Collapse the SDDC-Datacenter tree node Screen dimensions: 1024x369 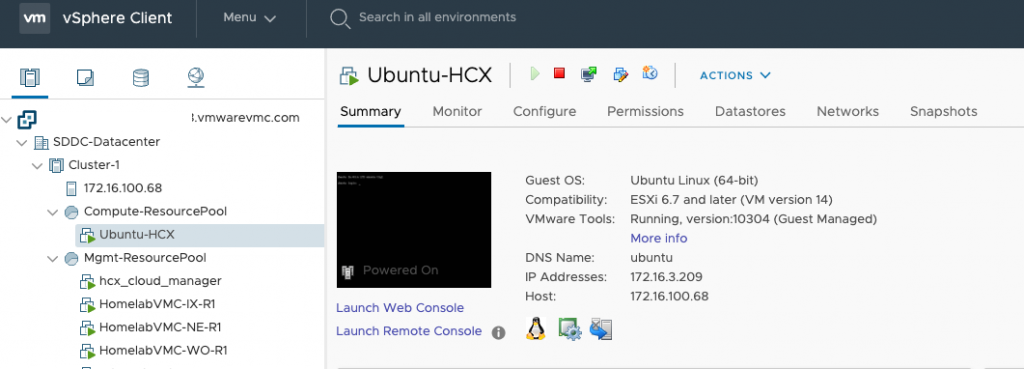22,142
